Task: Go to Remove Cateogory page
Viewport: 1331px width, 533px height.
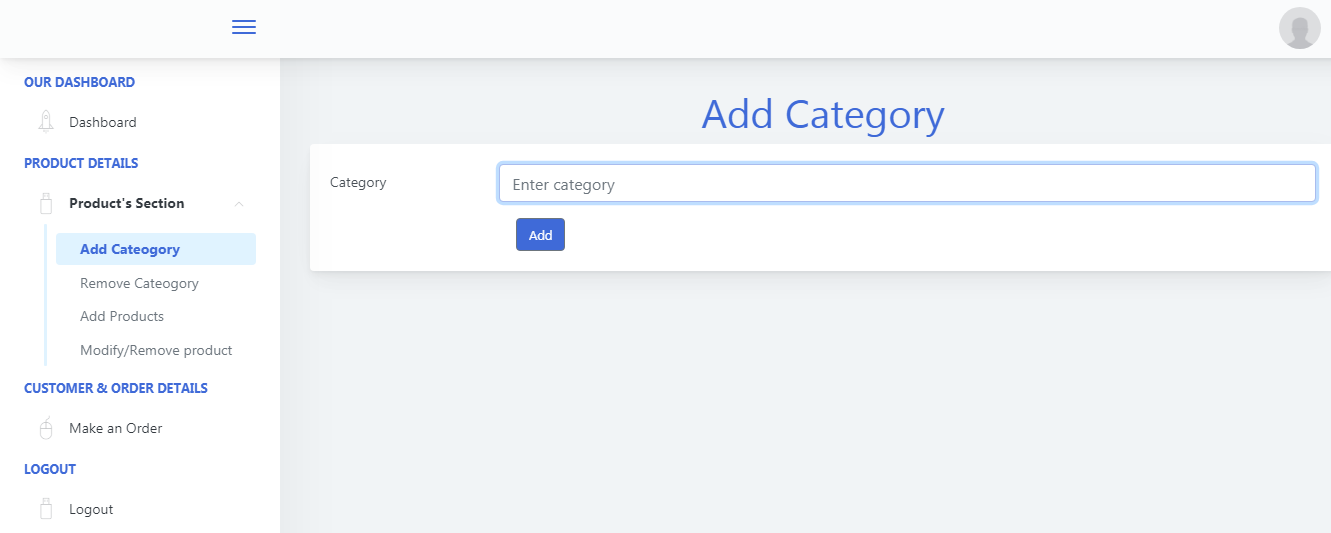Action: coord(139,283)
